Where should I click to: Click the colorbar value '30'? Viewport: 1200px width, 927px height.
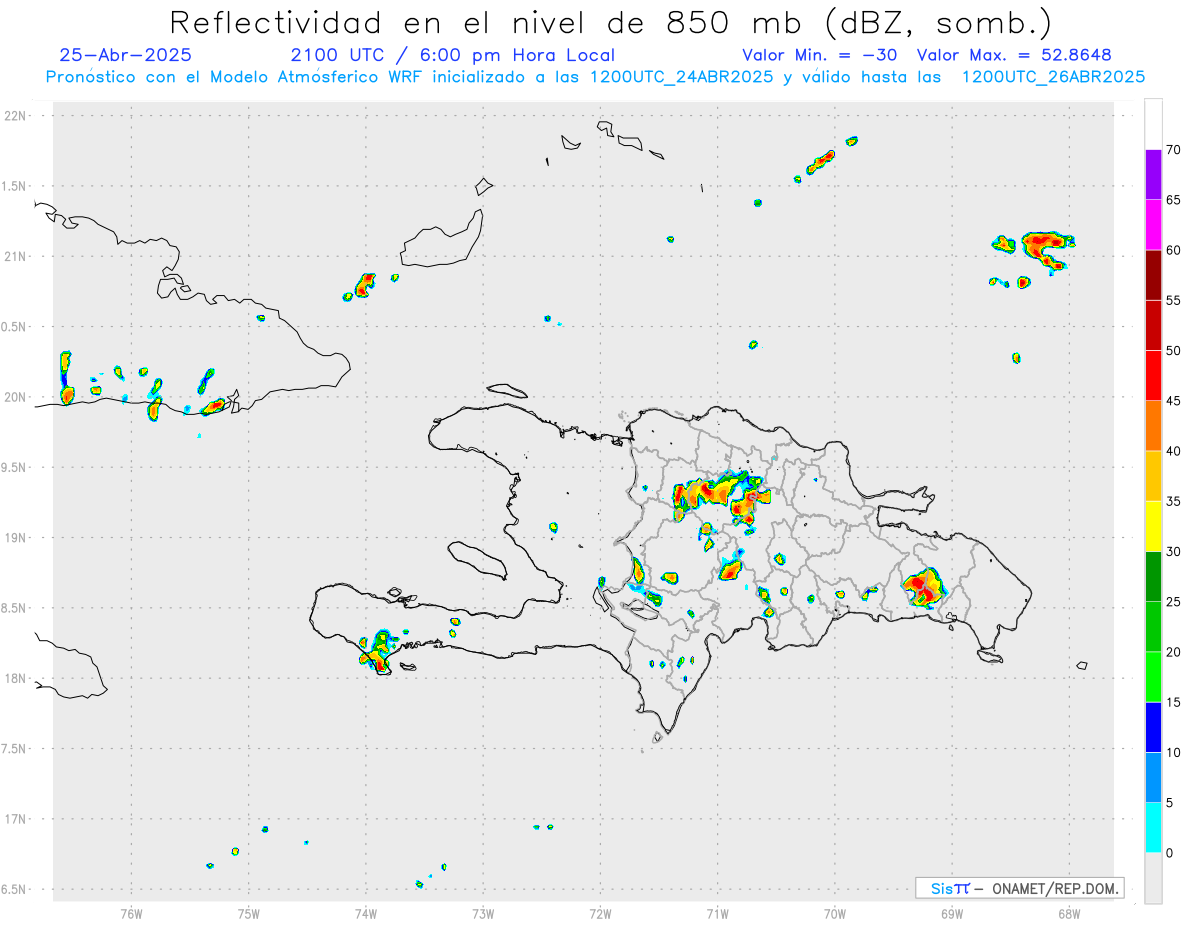click(x=1174, y=552)
